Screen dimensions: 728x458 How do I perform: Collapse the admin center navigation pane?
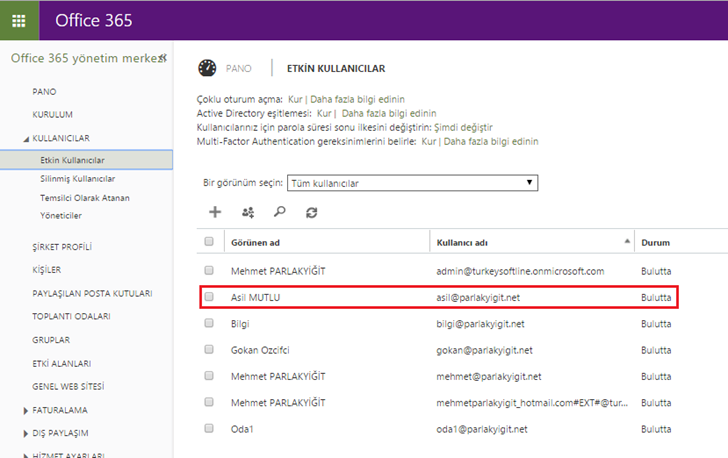click(163, 58)
